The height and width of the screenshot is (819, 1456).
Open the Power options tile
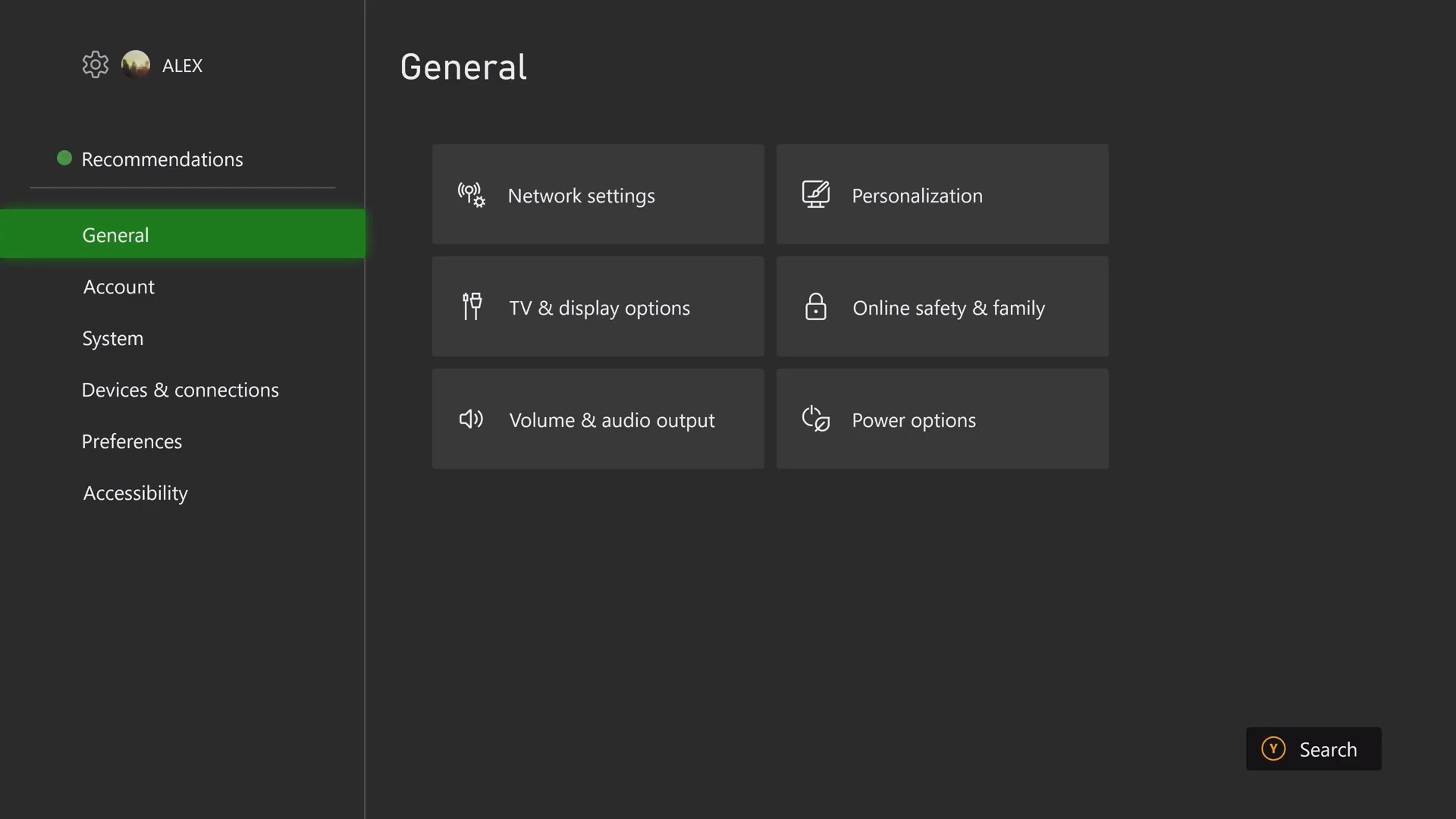943,419
